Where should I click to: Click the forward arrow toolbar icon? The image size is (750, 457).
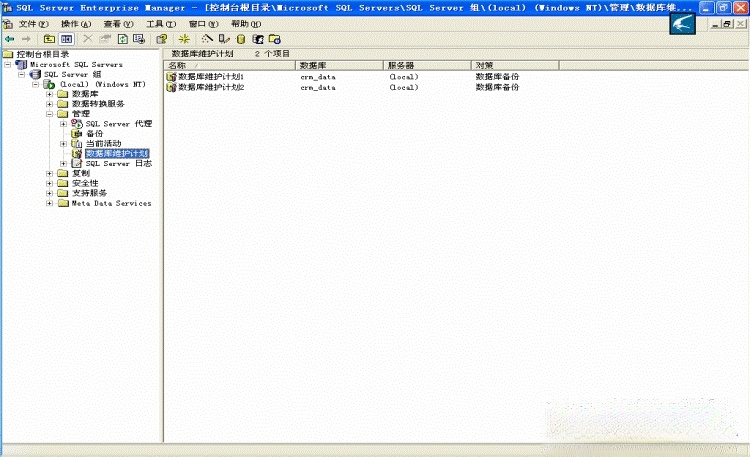point(26,39)
